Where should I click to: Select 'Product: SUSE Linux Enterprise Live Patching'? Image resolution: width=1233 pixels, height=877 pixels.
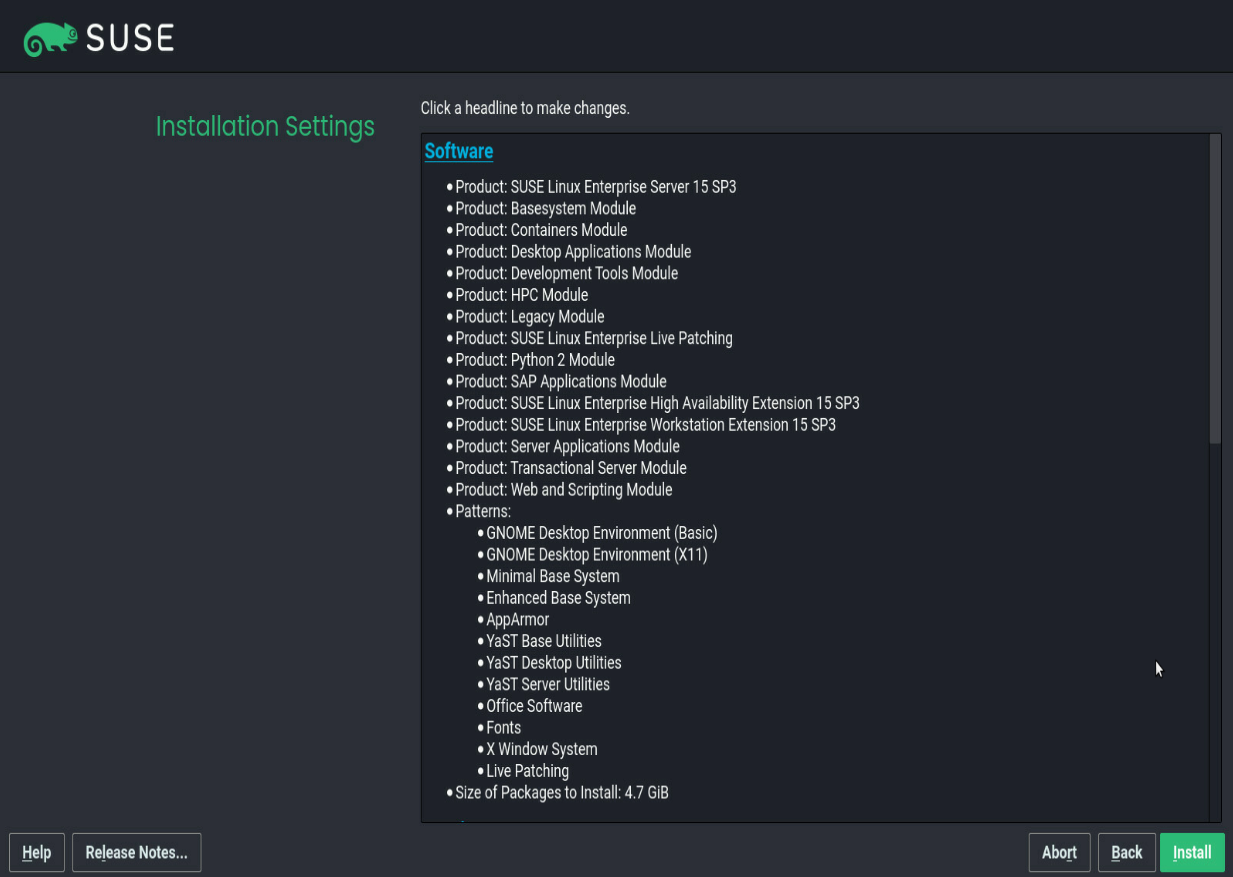coord(594,338)
